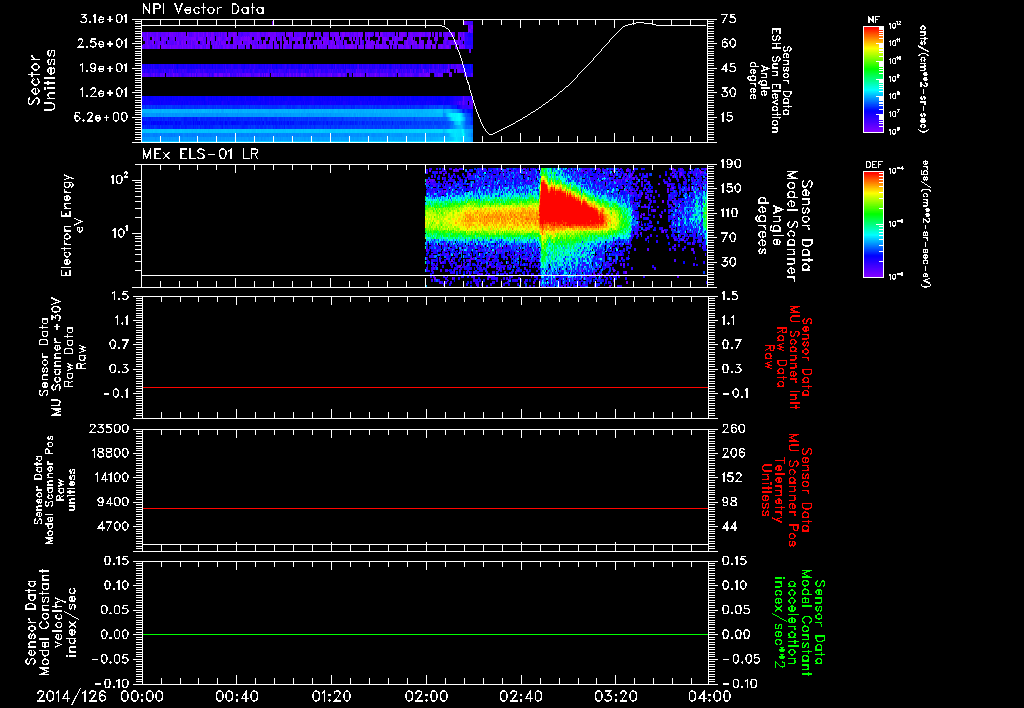Viewport: 1024px width, 708px height.
Task: Click the "1.9e+01" sector tick value
Action: pyautogui.click(x=106, y=68)
